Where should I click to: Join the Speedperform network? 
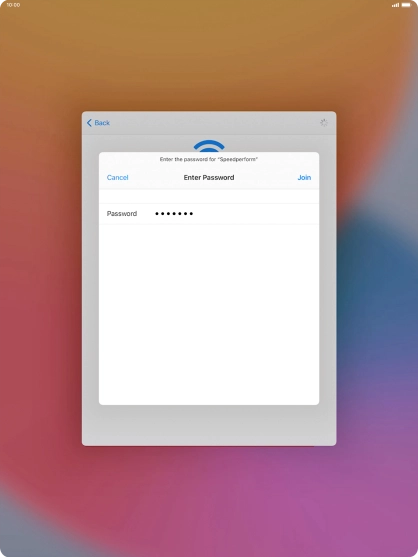coord(304,177)
